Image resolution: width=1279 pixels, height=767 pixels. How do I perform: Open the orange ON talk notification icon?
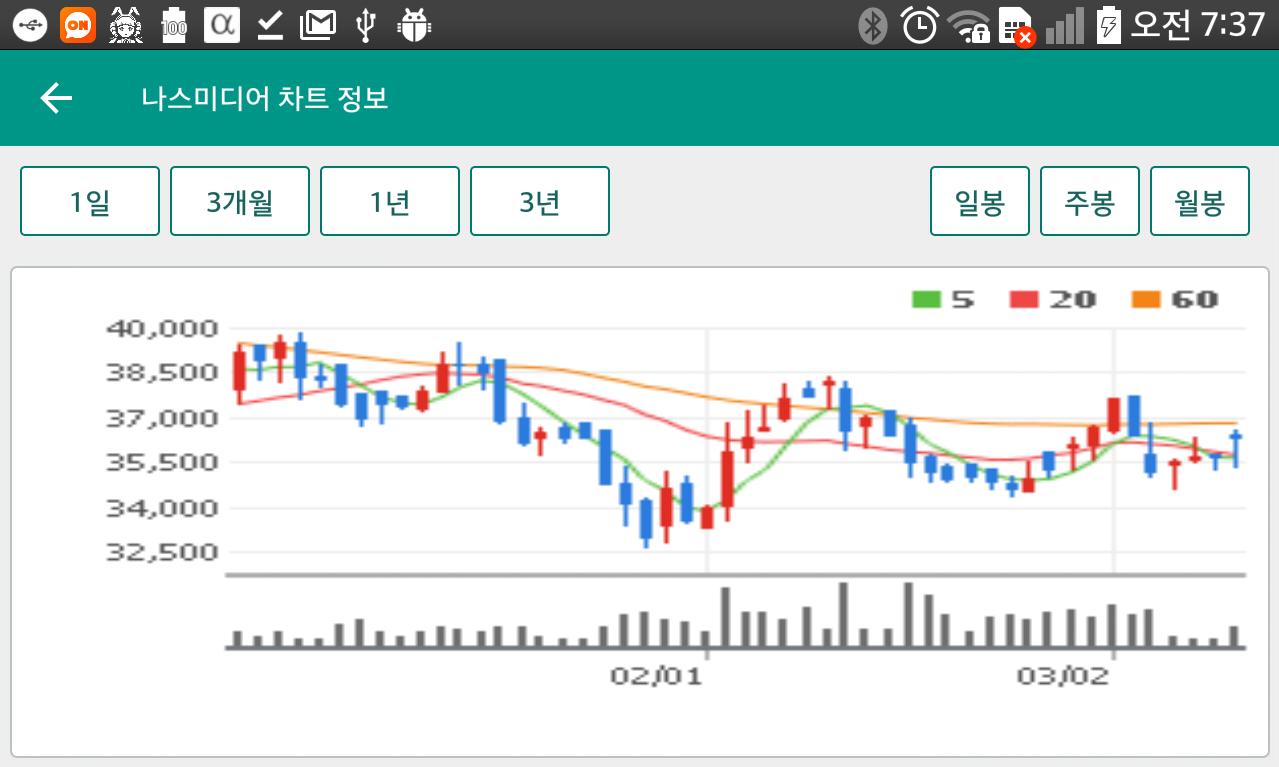pos(78,25)
